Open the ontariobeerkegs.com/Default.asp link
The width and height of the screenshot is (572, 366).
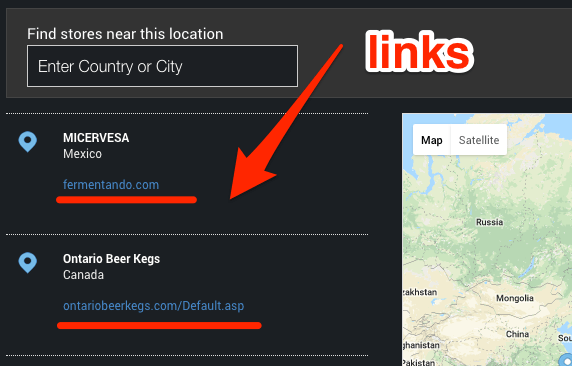[x=154, y=305]
